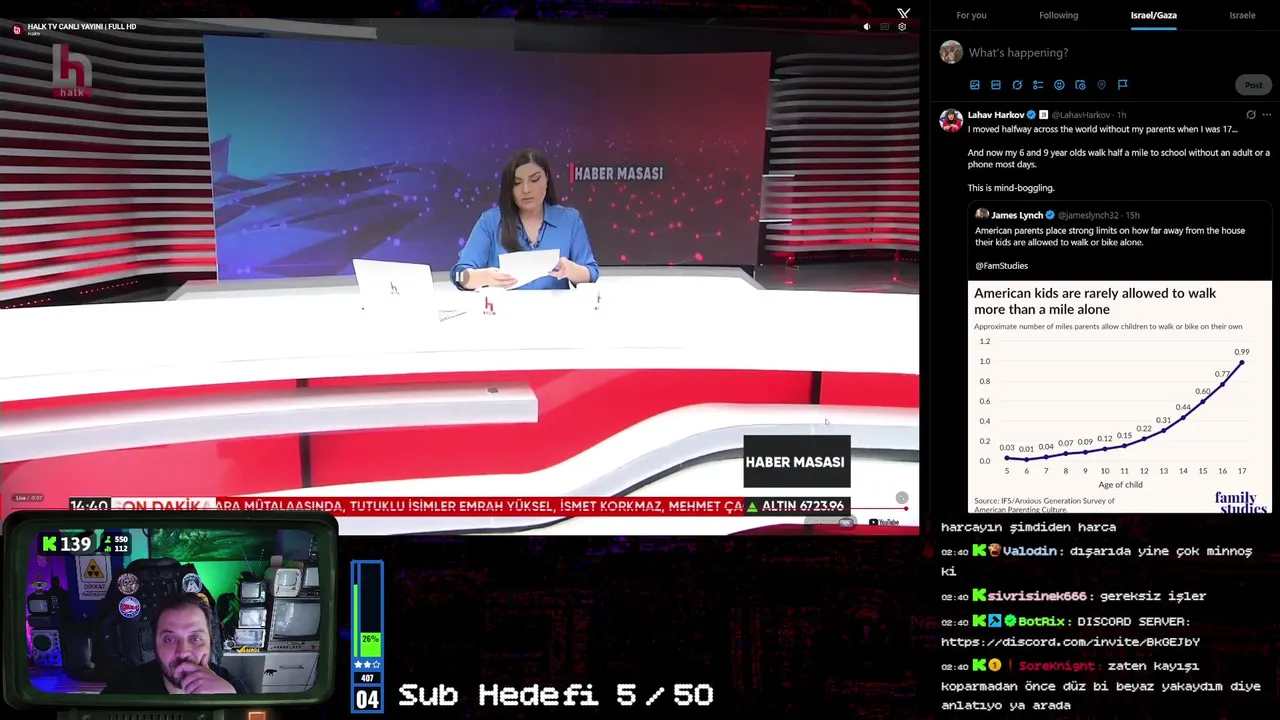Click Grok icon on Lahav Harkov's tweet
This screenshot has width=1280, height=720.
tap(1250, 115)
